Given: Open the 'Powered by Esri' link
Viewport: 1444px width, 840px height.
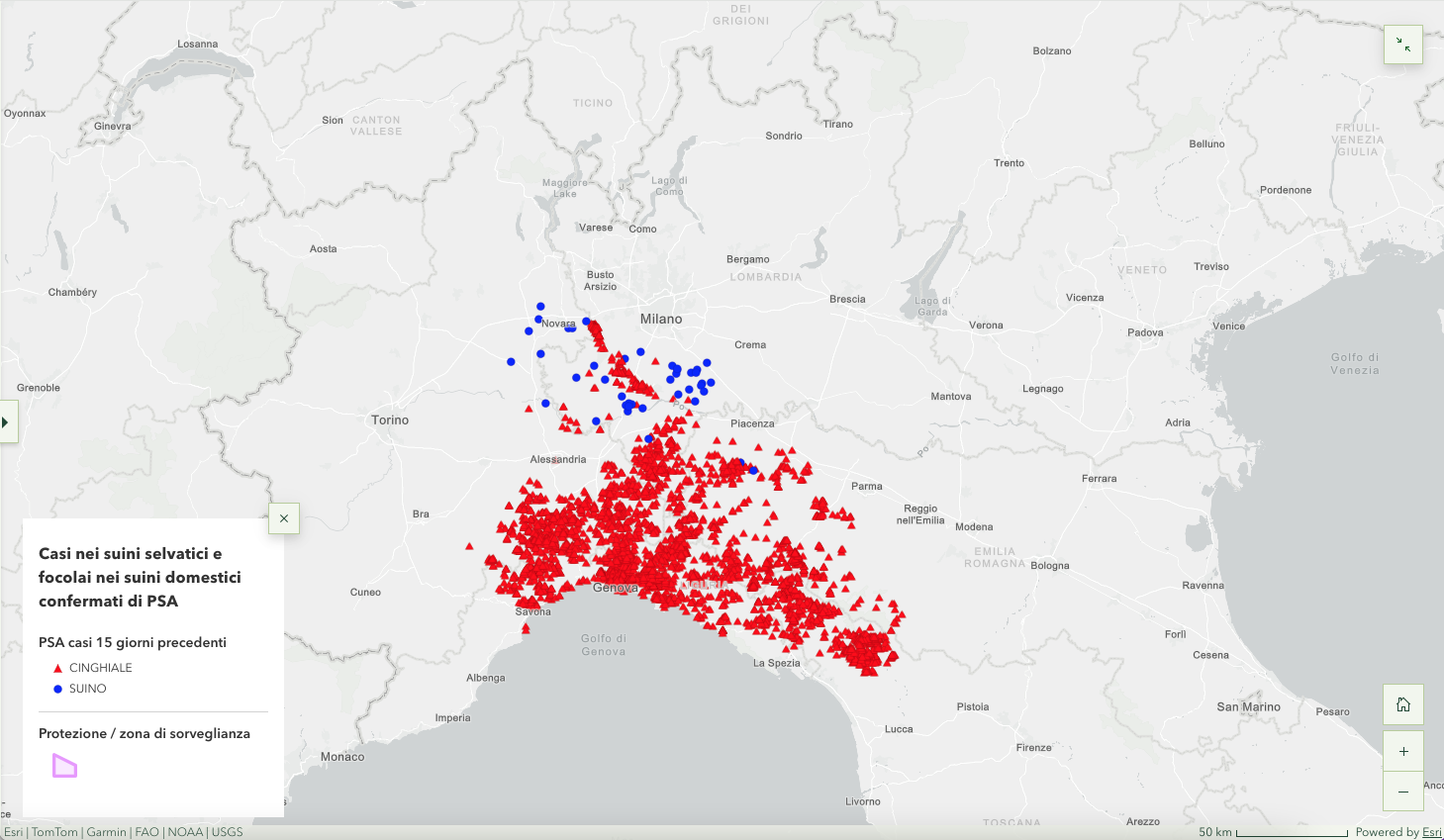Looking at the screenshot, I should [x=1432, y=832].
